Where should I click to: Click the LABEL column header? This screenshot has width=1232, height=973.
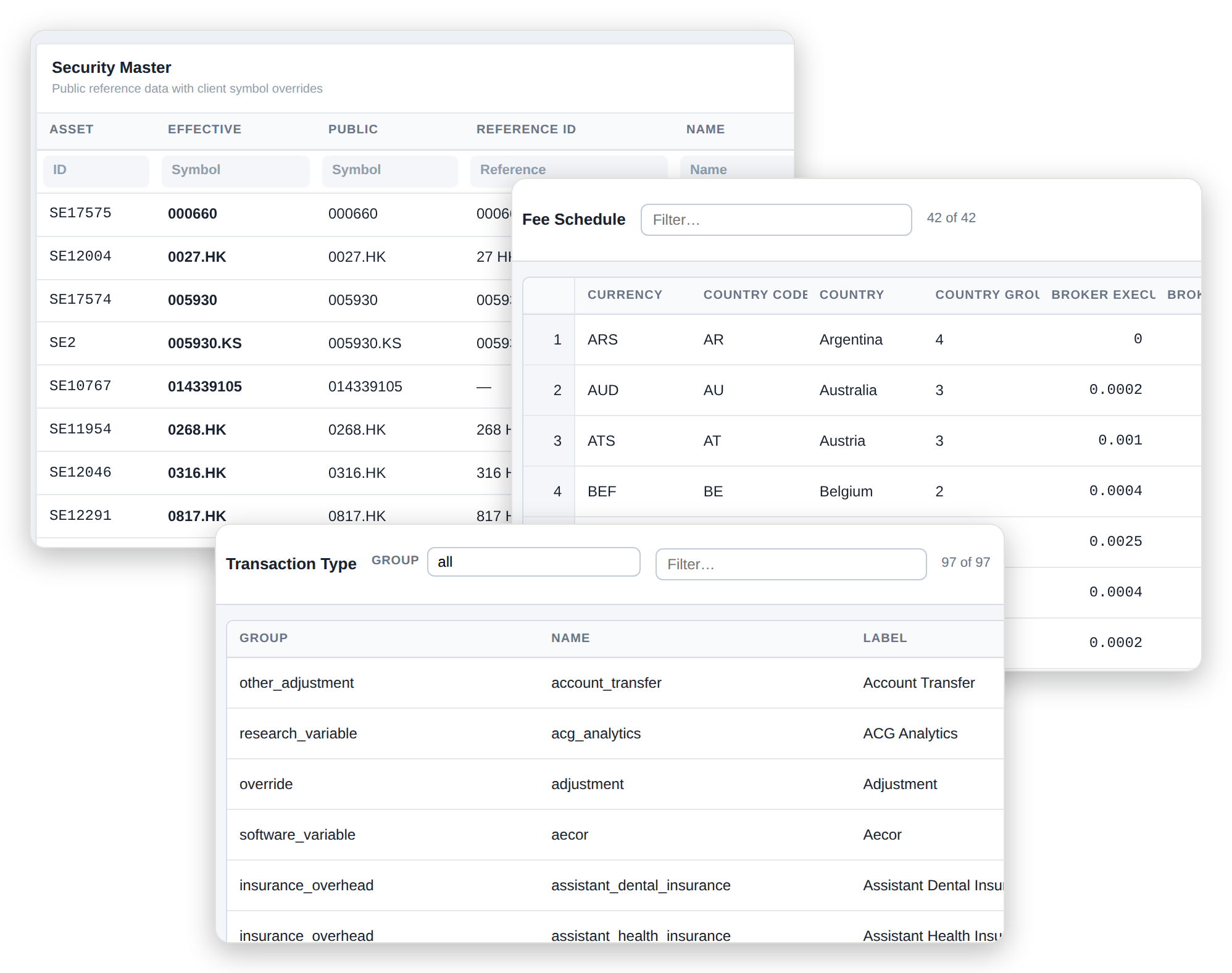(885, 638)
